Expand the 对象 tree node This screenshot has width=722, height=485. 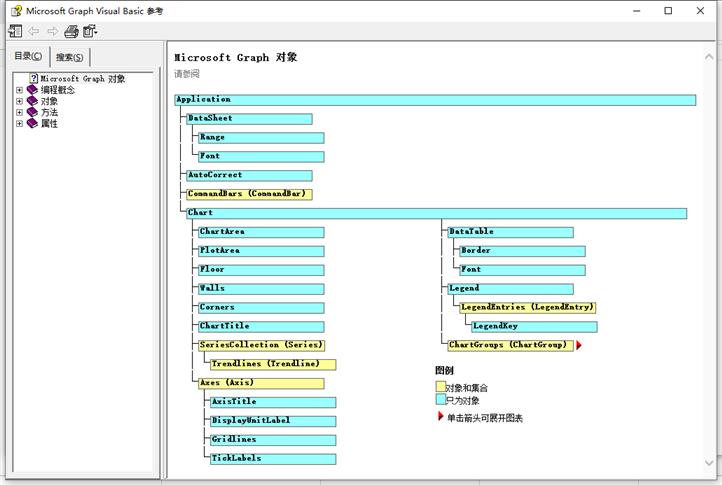[19, 101]
